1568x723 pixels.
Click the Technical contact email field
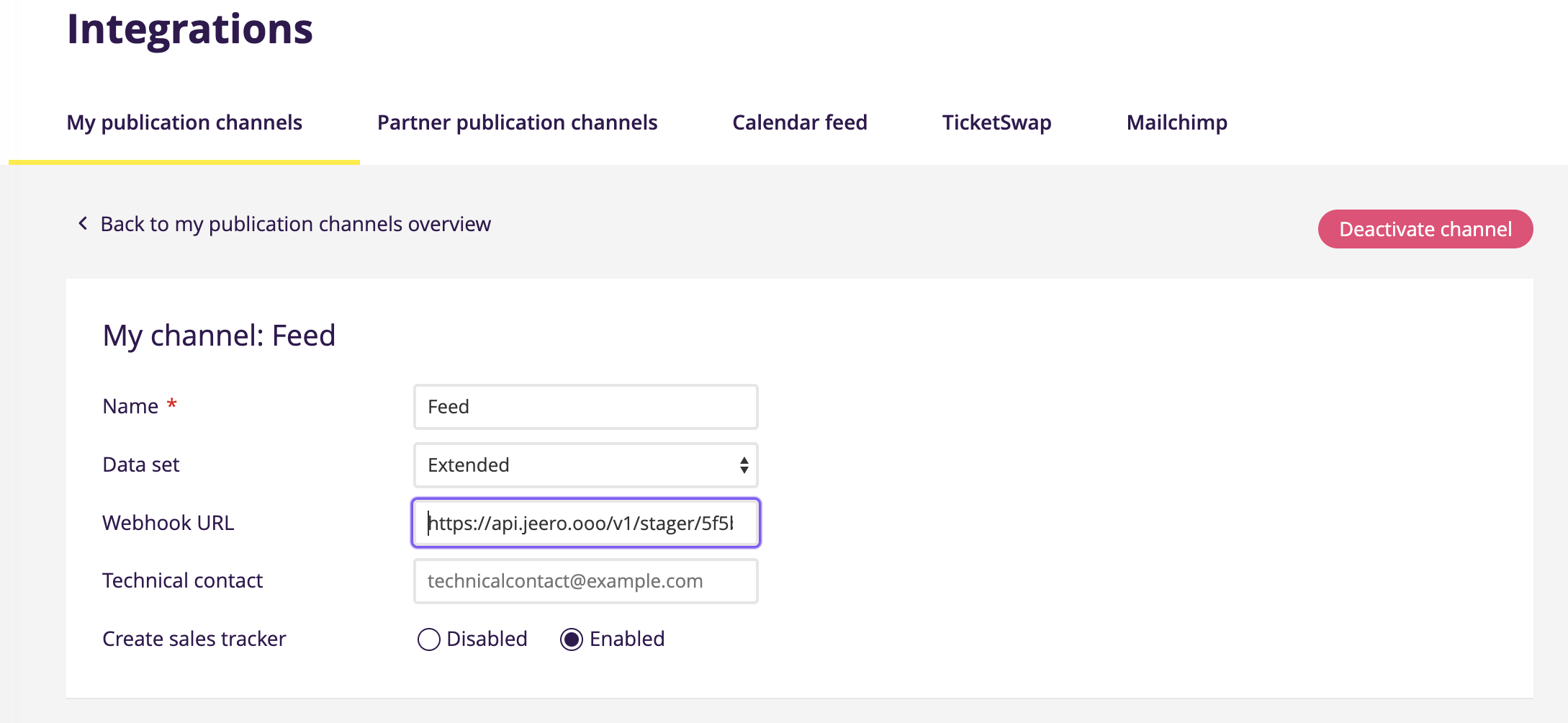point(585,581)
